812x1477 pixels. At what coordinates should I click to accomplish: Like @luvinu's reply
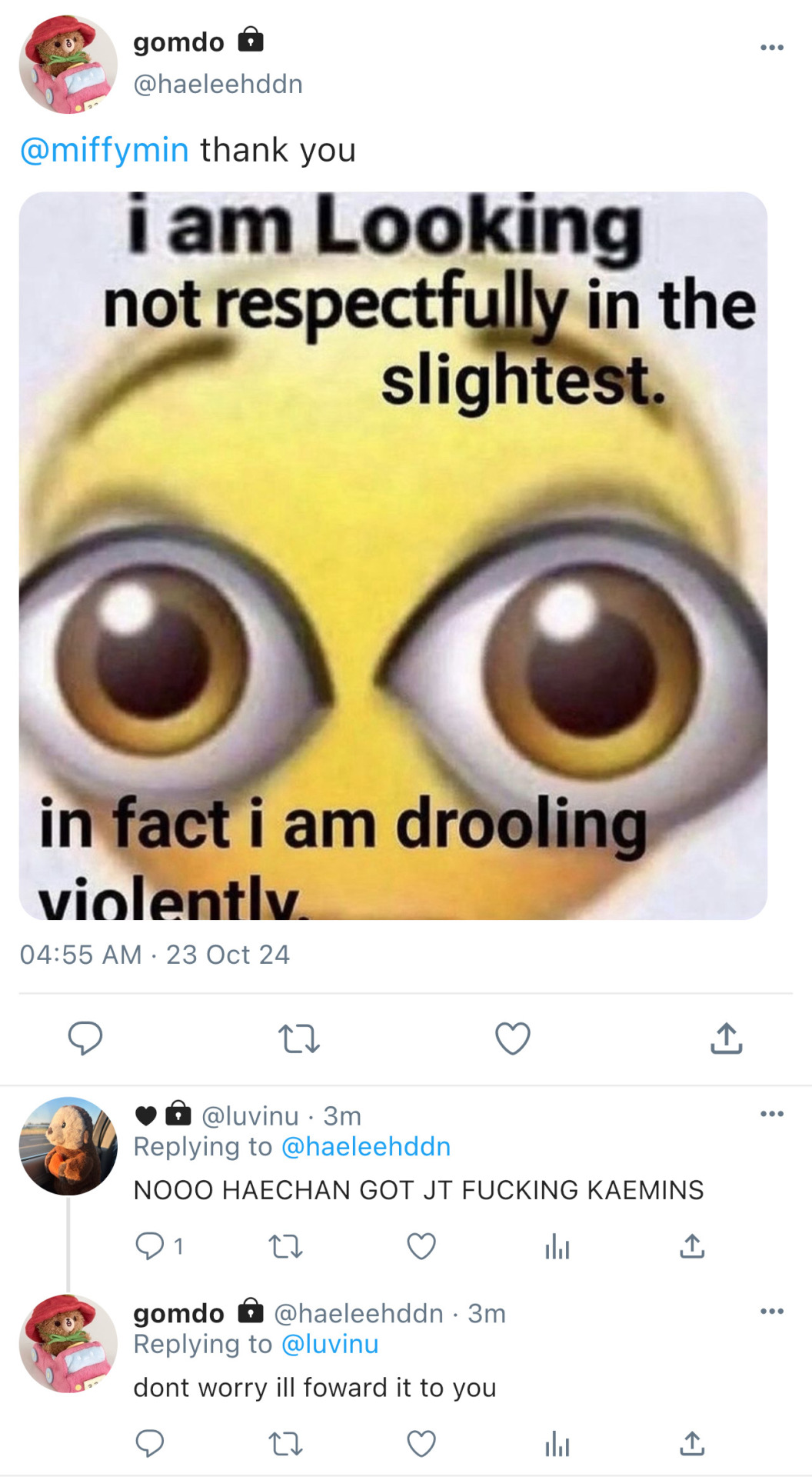[x=421, y=1245]
